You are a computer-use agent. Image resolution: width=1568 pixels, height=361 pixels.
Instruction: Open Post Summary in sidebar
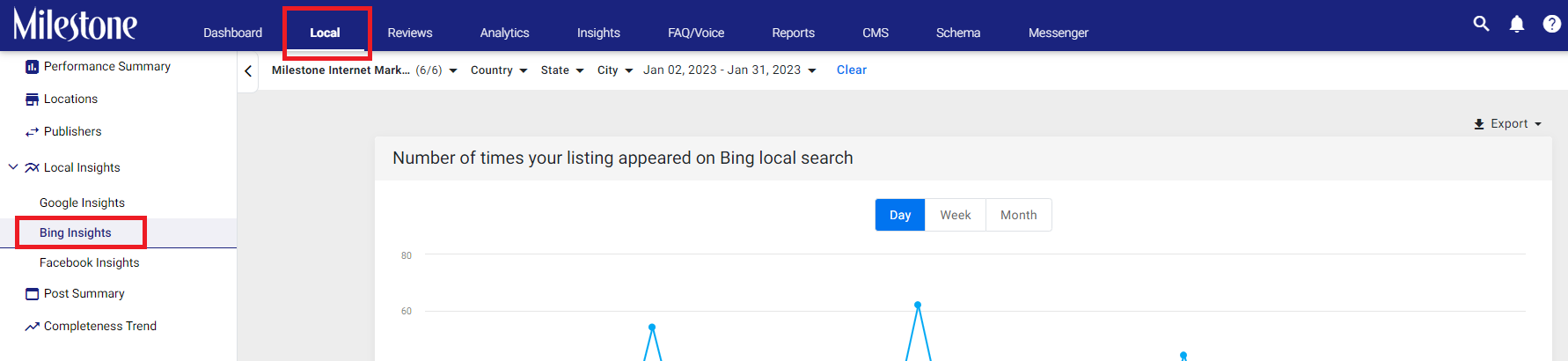84,294
